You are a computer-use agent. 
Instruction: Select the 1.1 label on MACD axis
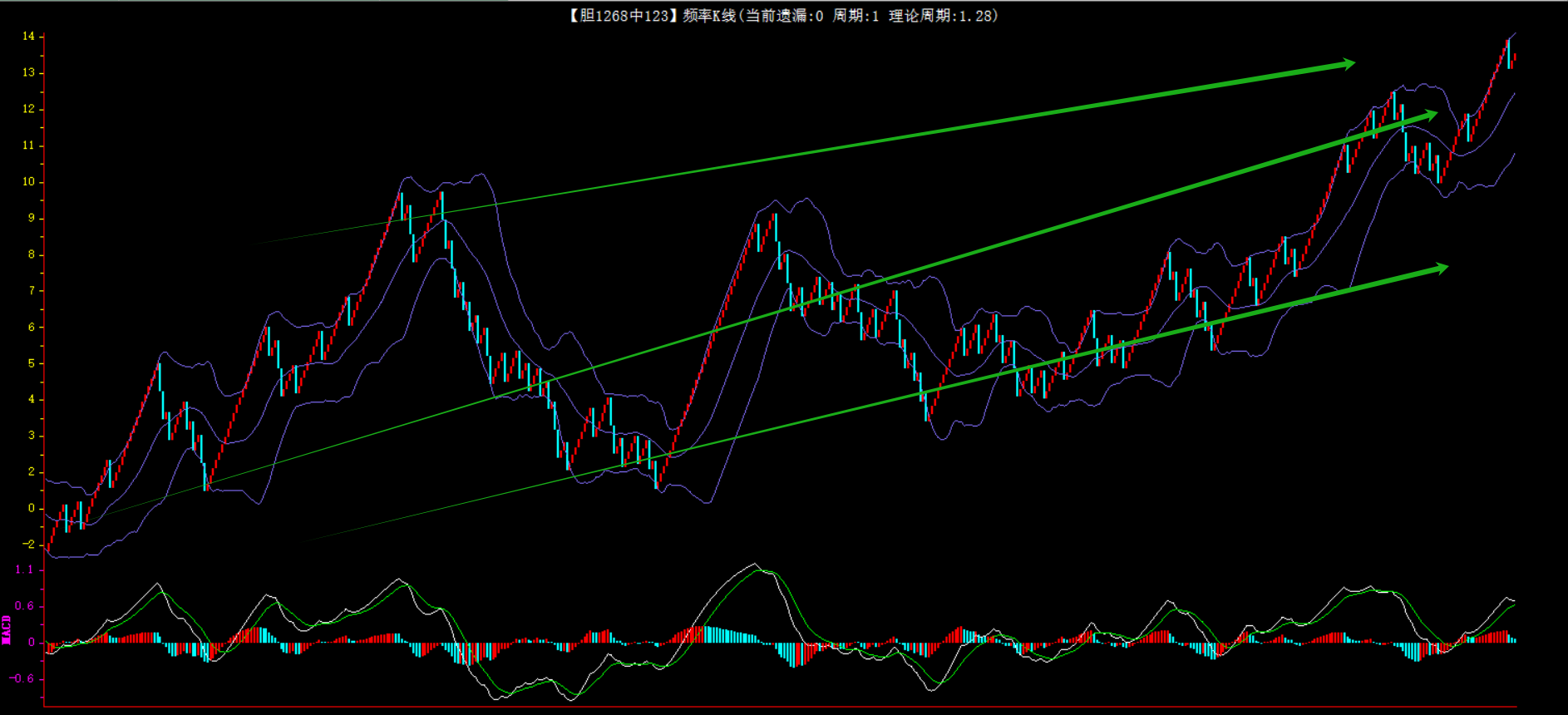click(25, 570)
